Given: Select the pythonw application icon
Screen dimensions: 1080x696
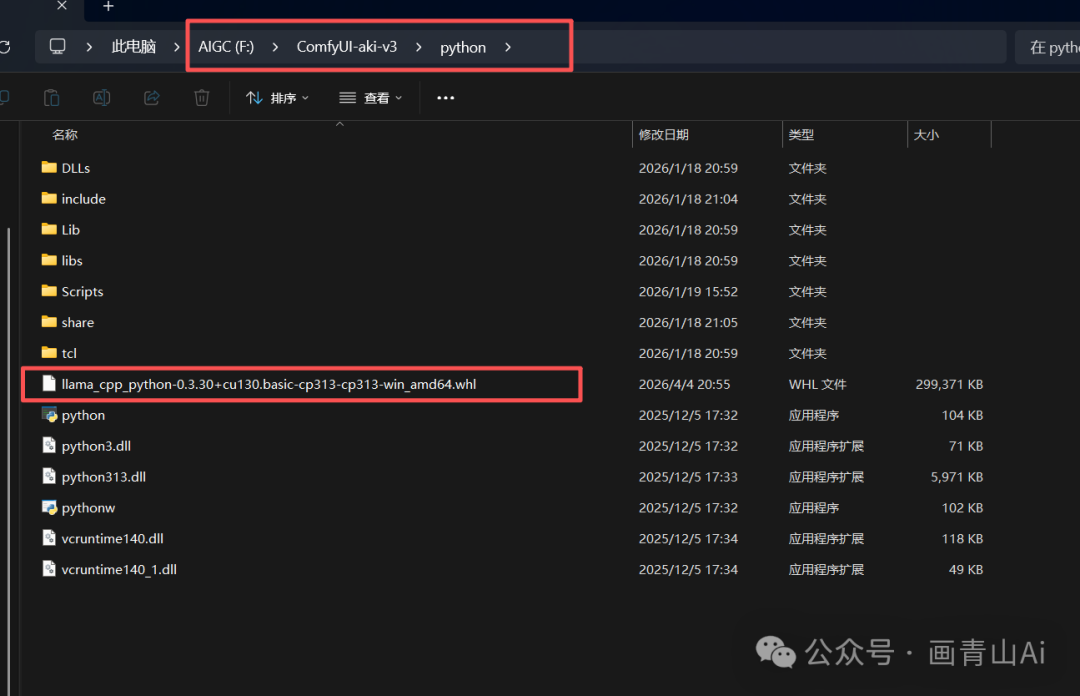Looking at the screenshot, I should click(x=49, y=507).
